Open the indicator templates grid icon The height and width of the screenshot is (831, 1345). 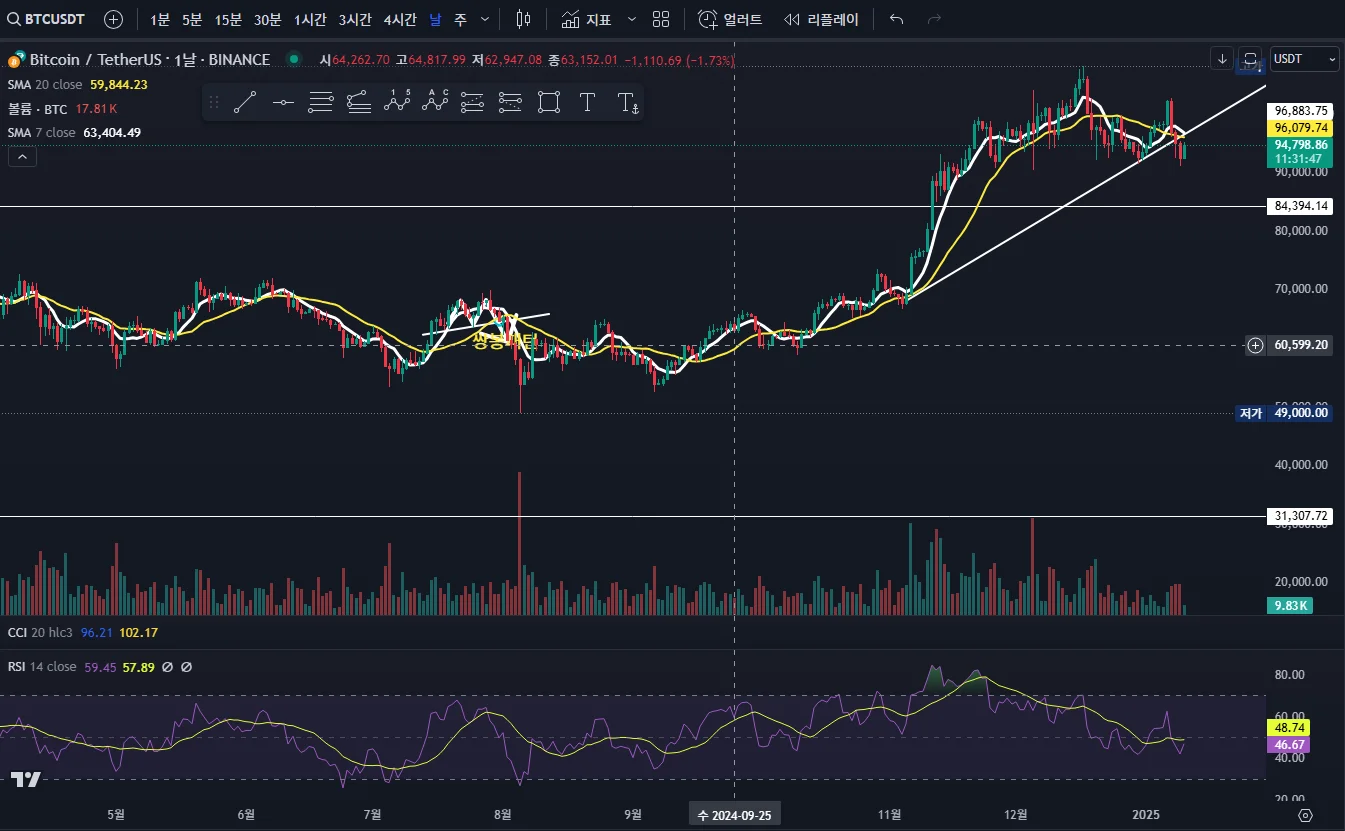click(661, 19)
